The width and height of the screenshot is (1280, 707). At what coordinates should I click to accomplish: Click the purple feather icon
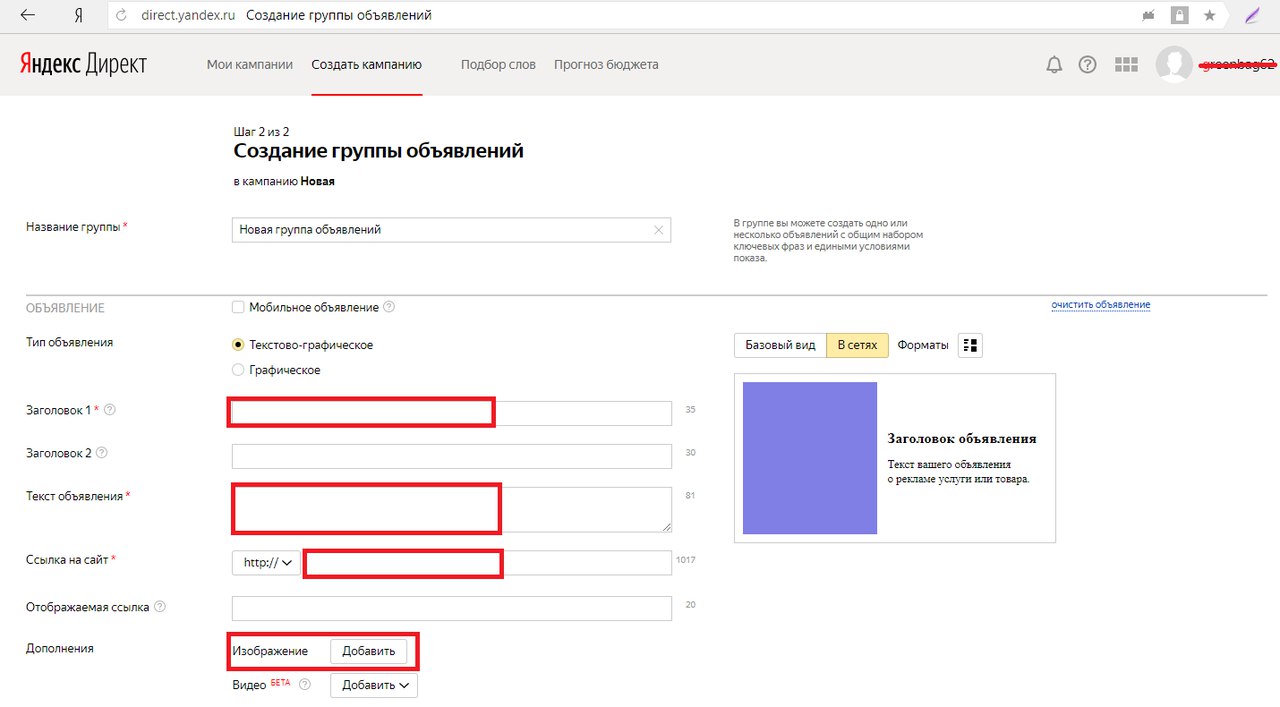(1252, 16)
